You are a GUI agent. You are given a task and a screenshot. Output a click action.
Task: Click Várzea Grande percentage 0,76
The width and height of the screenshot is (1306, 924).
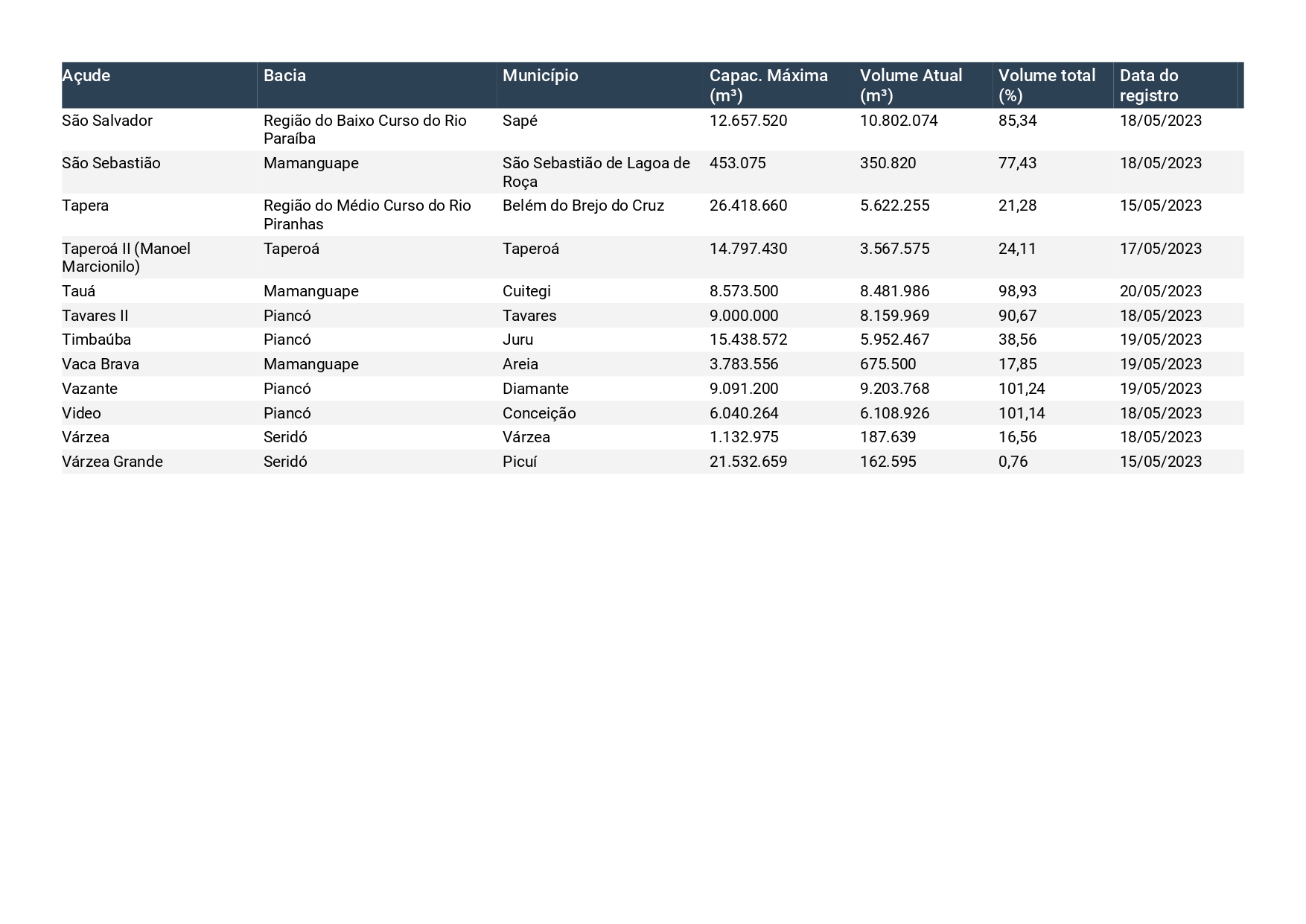click(1013, 462)
